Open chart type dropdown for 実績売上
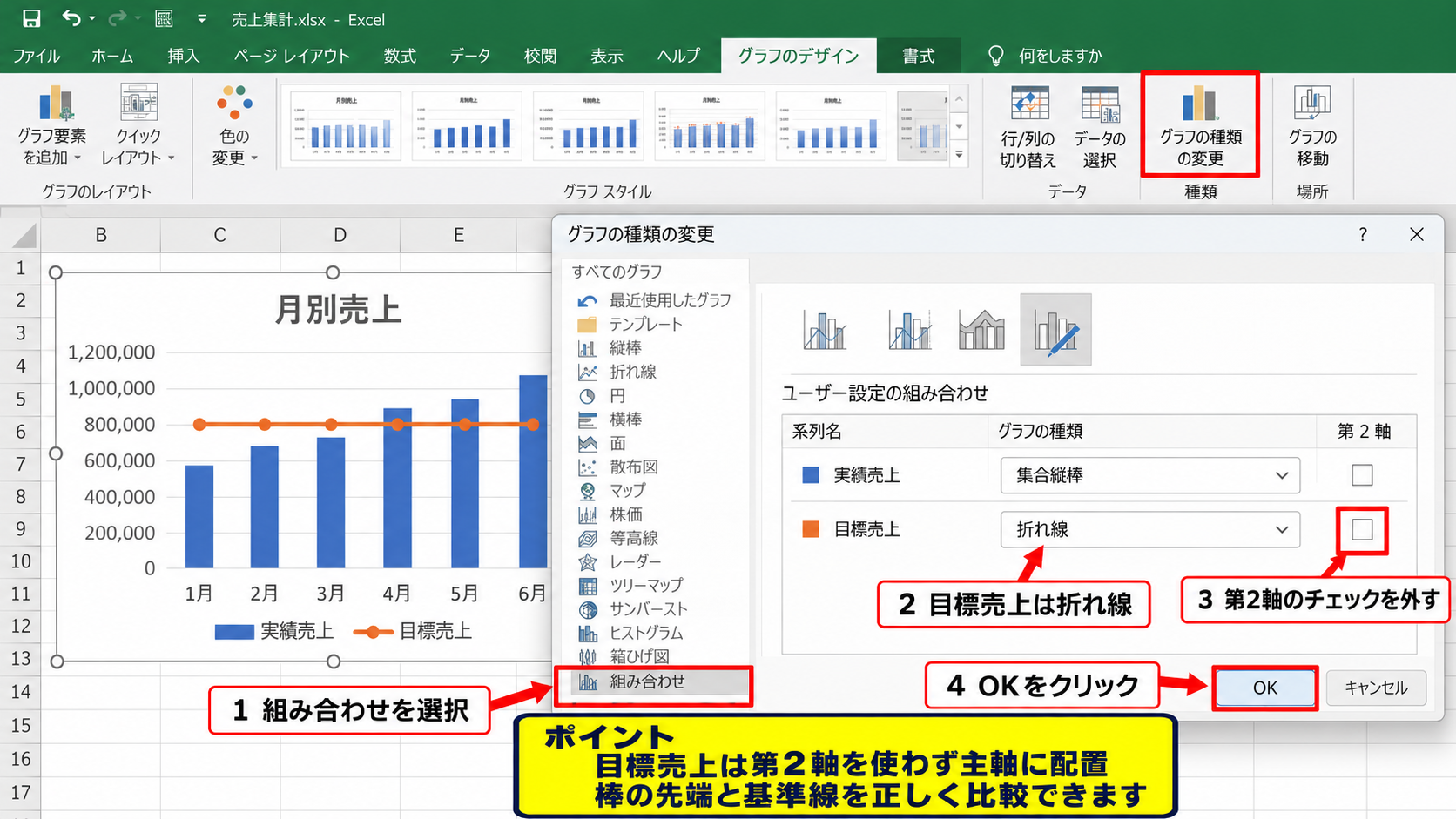This screenshot has height=819, width=1456. click(x=1149, y=475)
